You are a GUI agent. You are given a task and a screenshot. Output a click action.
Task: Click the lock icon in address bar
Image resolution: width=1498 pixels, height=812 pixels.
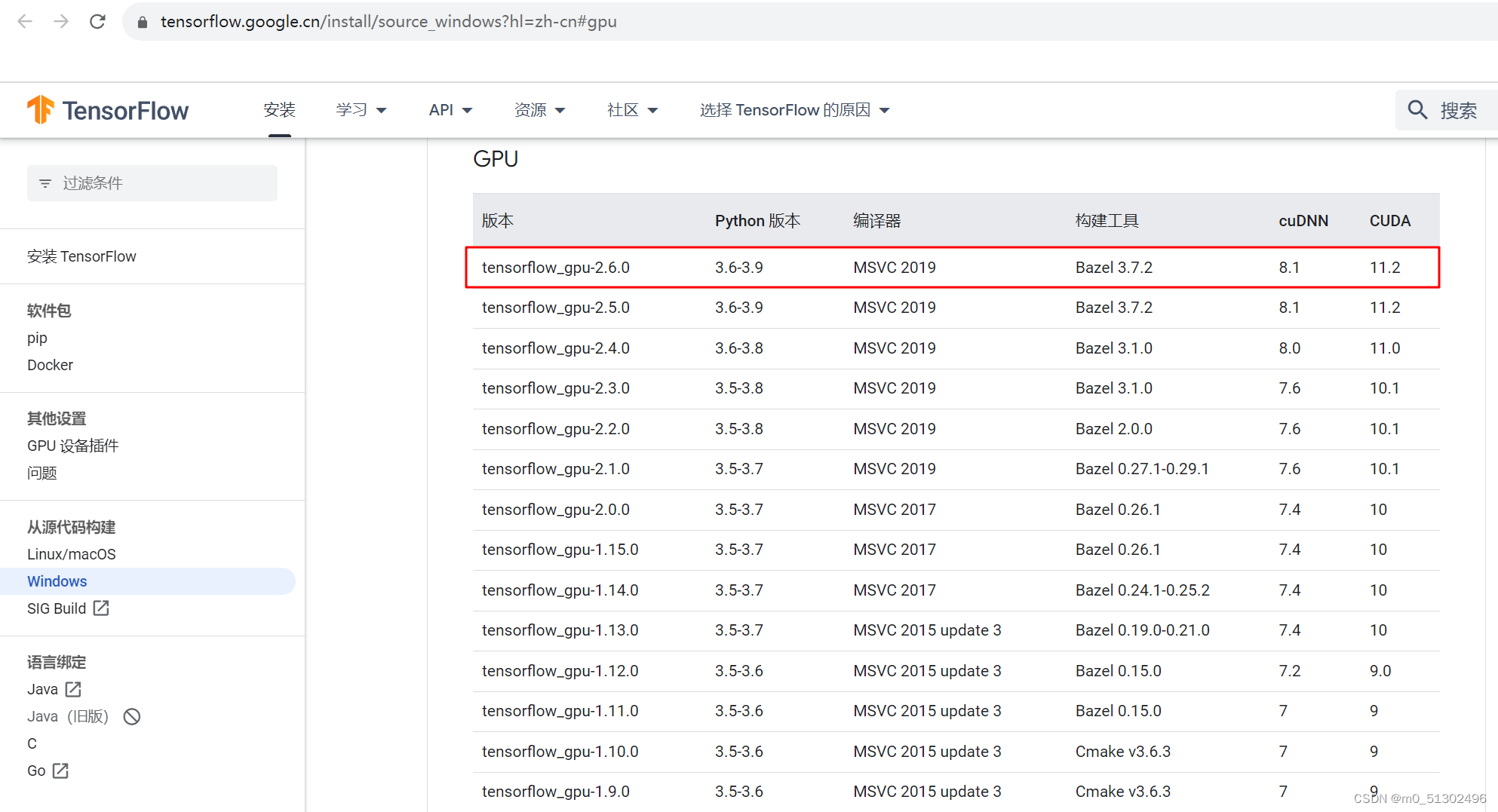tap(142, 22)
